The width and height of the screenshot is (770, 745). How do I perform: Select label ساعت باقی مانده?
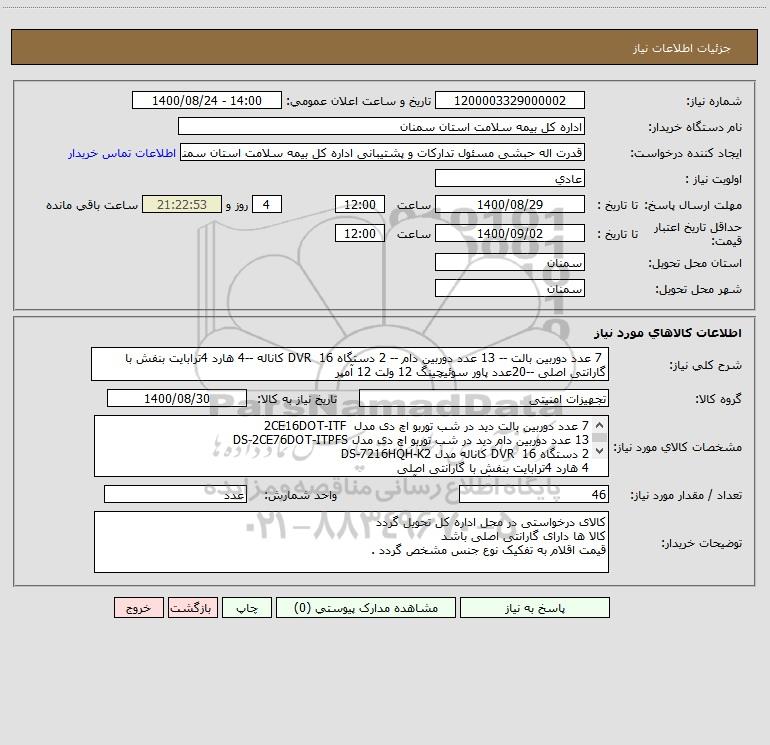pos(92,205)
